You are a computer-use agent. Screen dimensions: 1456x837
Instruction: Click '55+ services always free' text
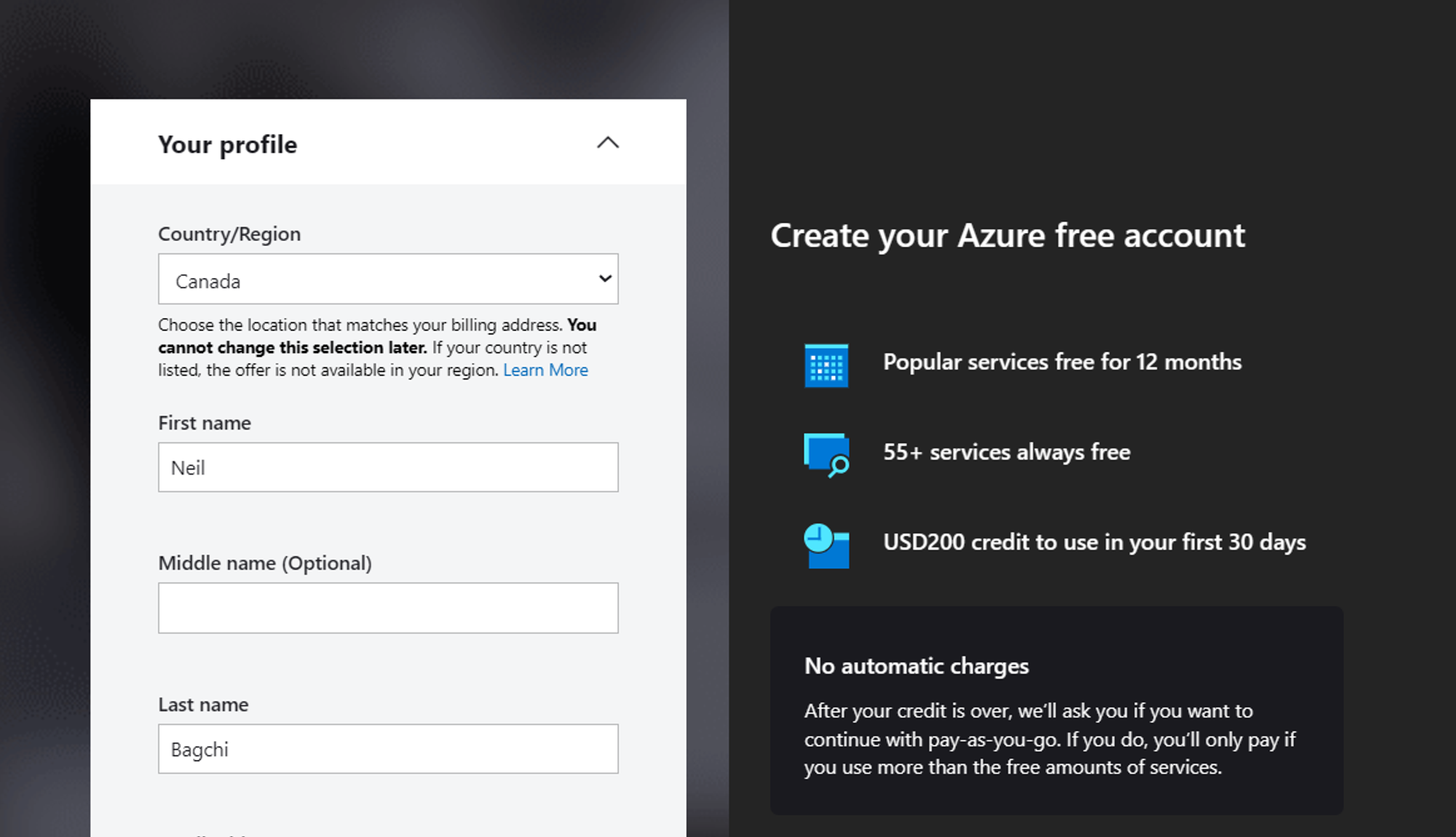click(1007, 452)
